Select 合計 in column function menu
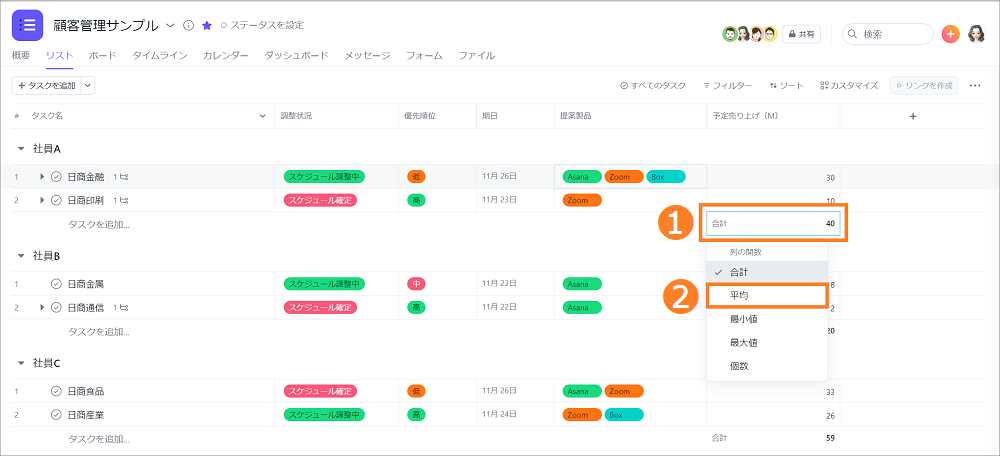 tap(767, 272)
